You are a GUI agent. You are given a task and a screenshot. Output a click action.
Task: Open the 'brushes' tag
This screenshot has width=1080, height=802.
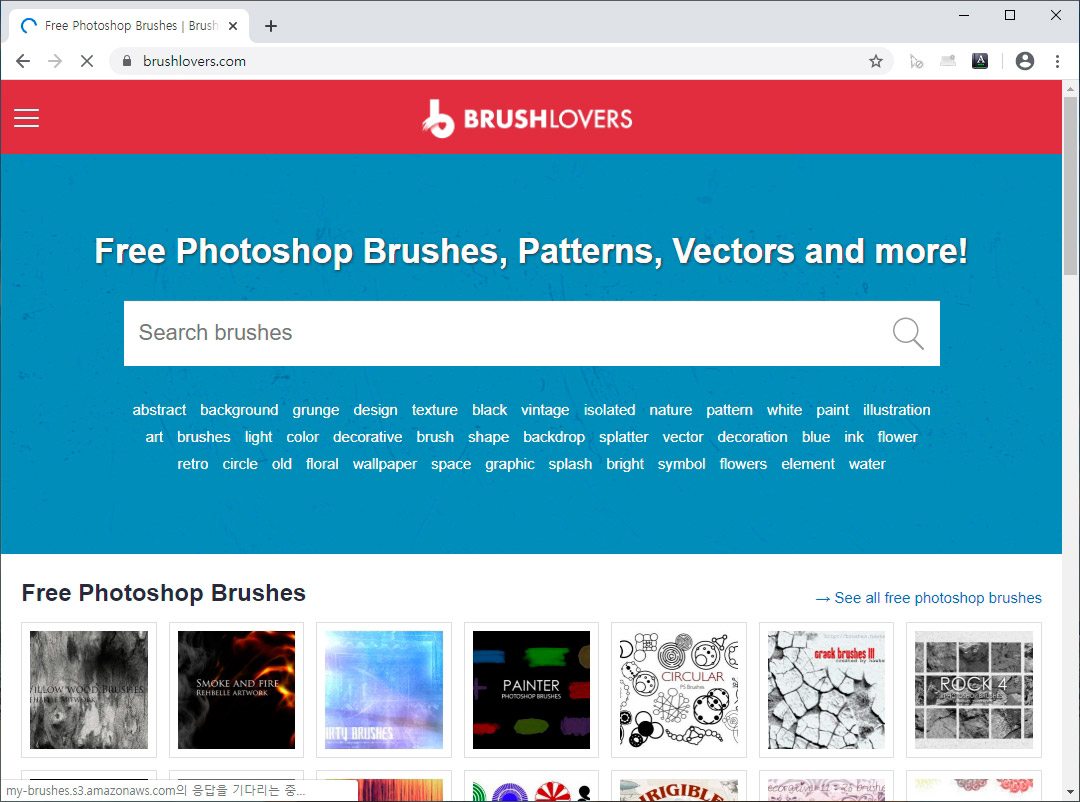point(203,437)
